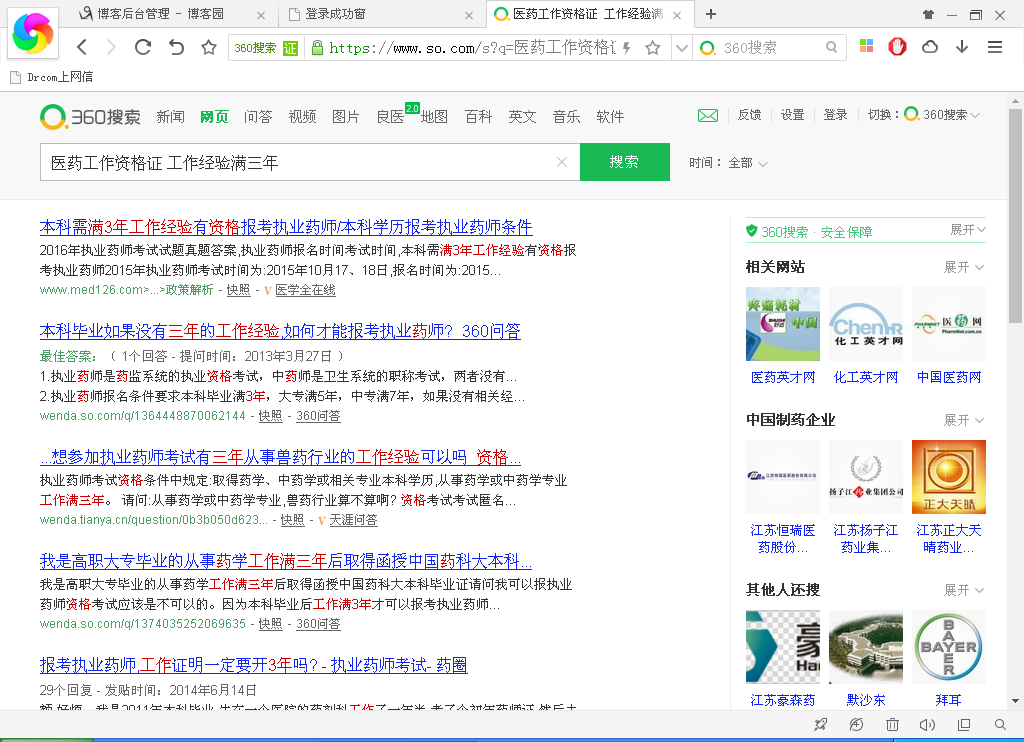Select the 新闻 search category

(x=170, y=117)
